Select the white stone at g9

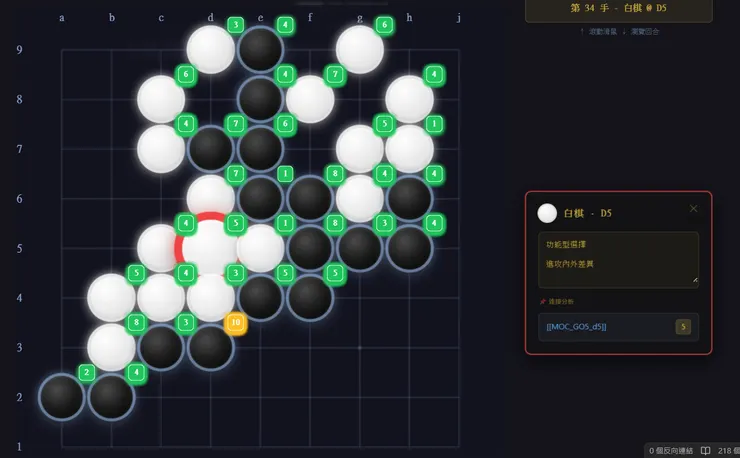(x=360, y=50)
